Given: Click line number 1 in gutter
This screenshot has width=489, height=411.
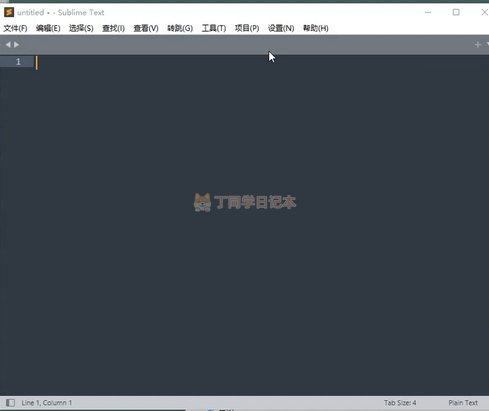Looking at the screenshot, I should (18, 62).
